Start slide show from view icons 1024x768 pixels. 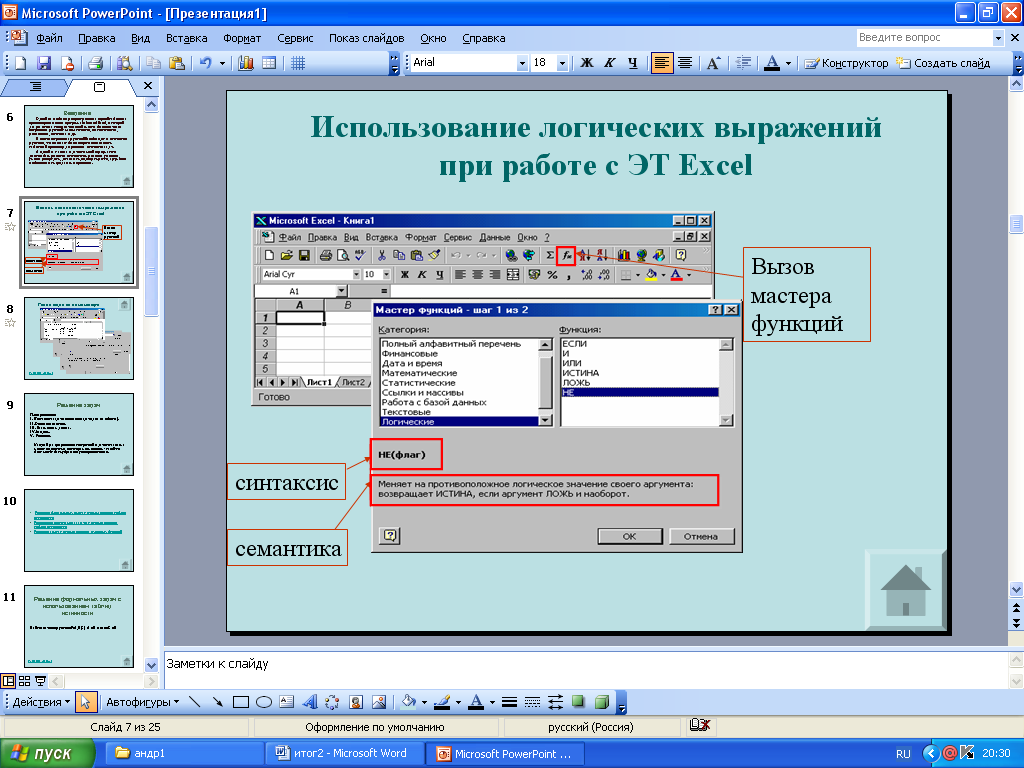[x=40, y=681]
